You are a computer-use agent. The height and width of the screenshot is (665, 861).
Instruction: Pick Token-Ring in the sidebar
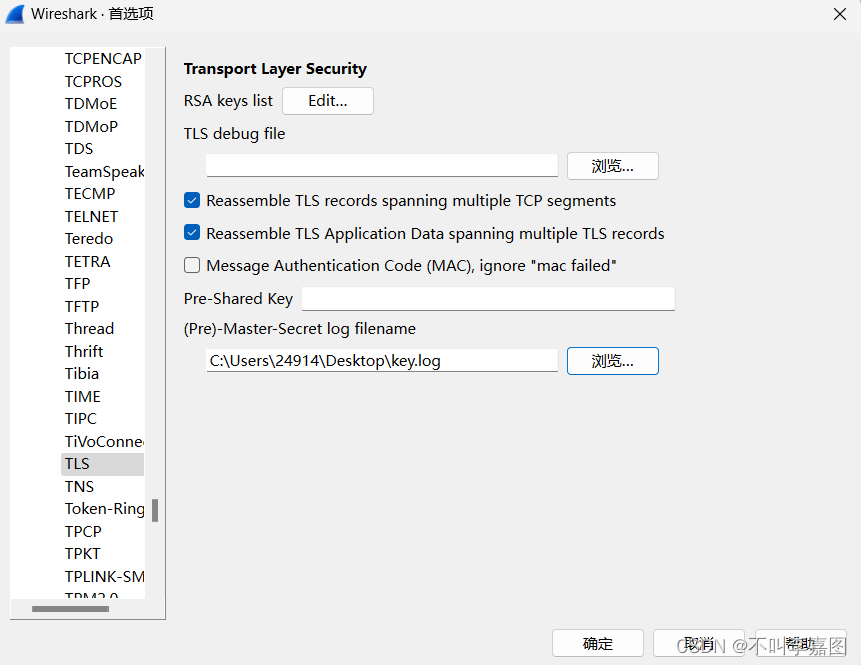pyautogui.click(x=104, y=509)
